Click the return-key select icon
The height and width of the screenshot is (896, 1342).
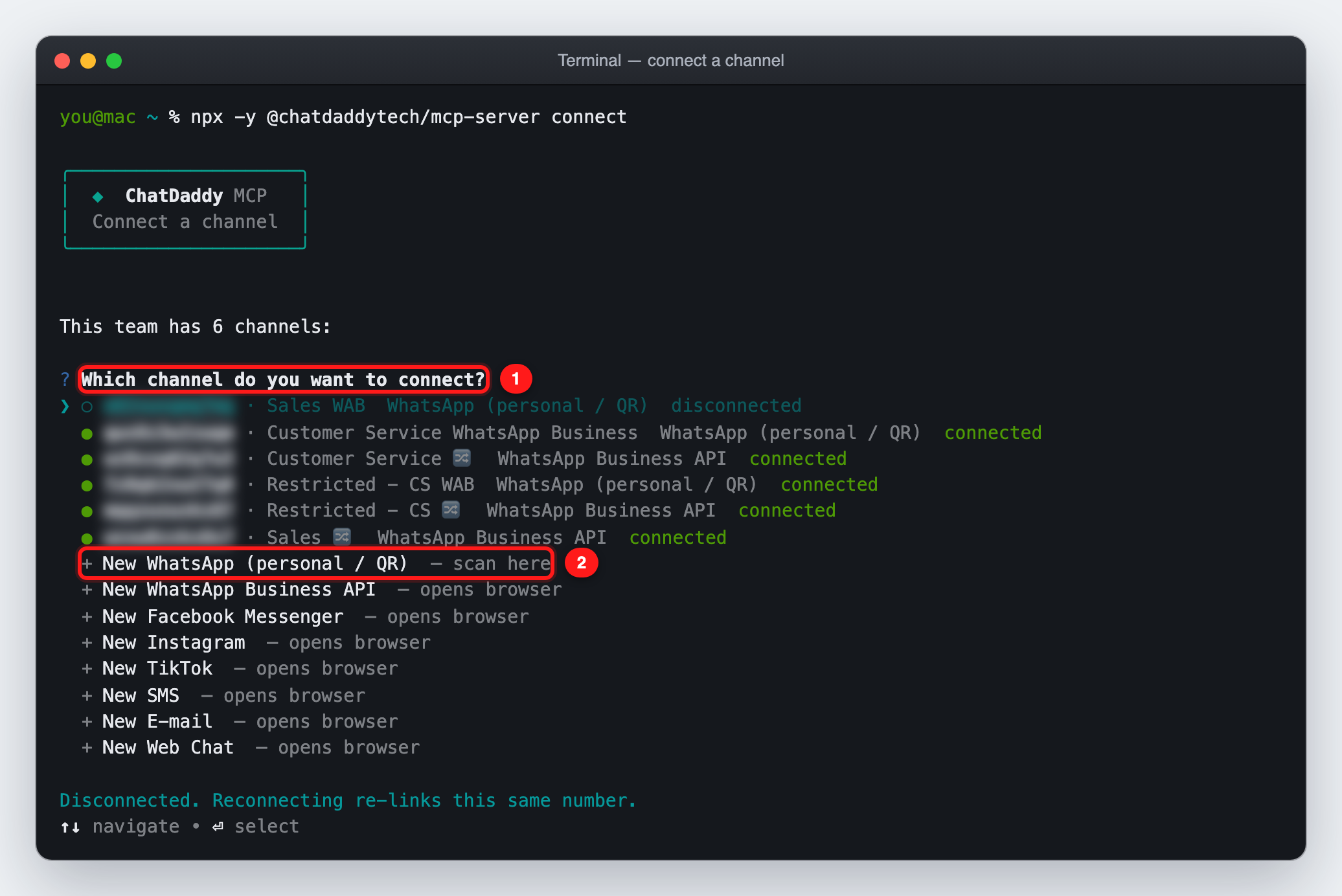click(218, 827)
